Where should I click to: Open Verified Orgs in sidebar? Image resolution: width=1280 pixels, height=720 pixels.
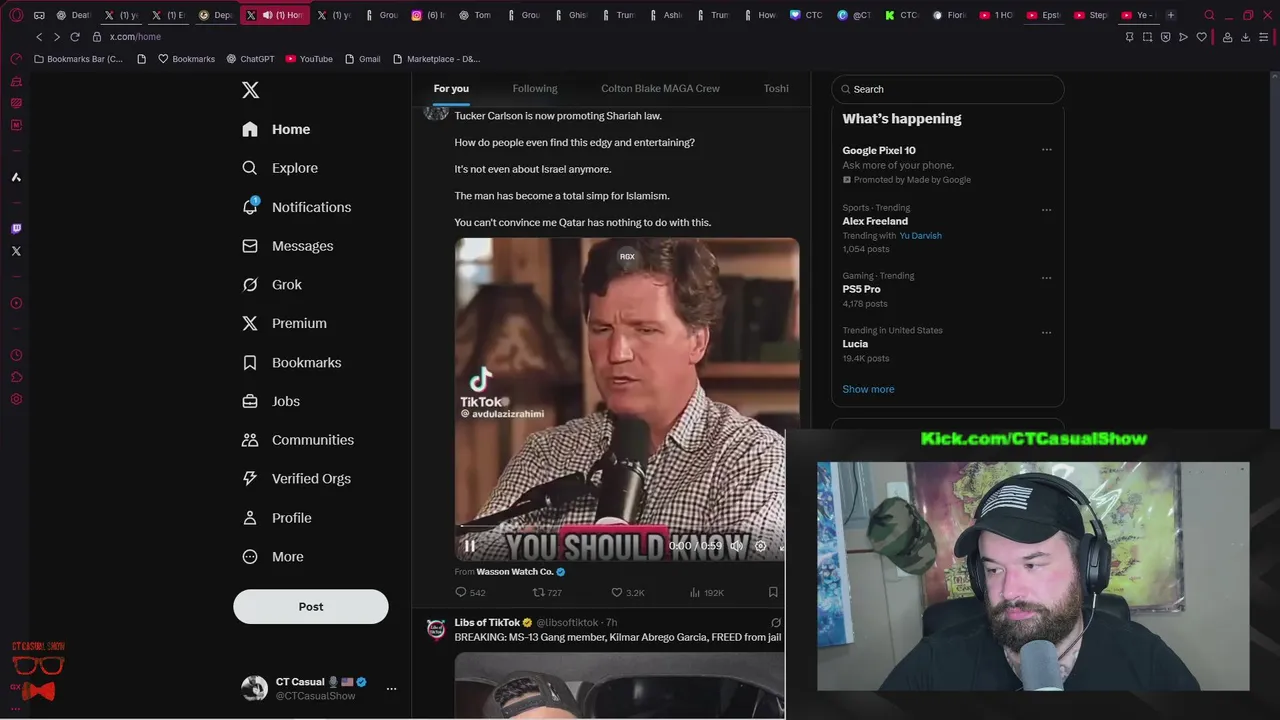pos(296,479)
